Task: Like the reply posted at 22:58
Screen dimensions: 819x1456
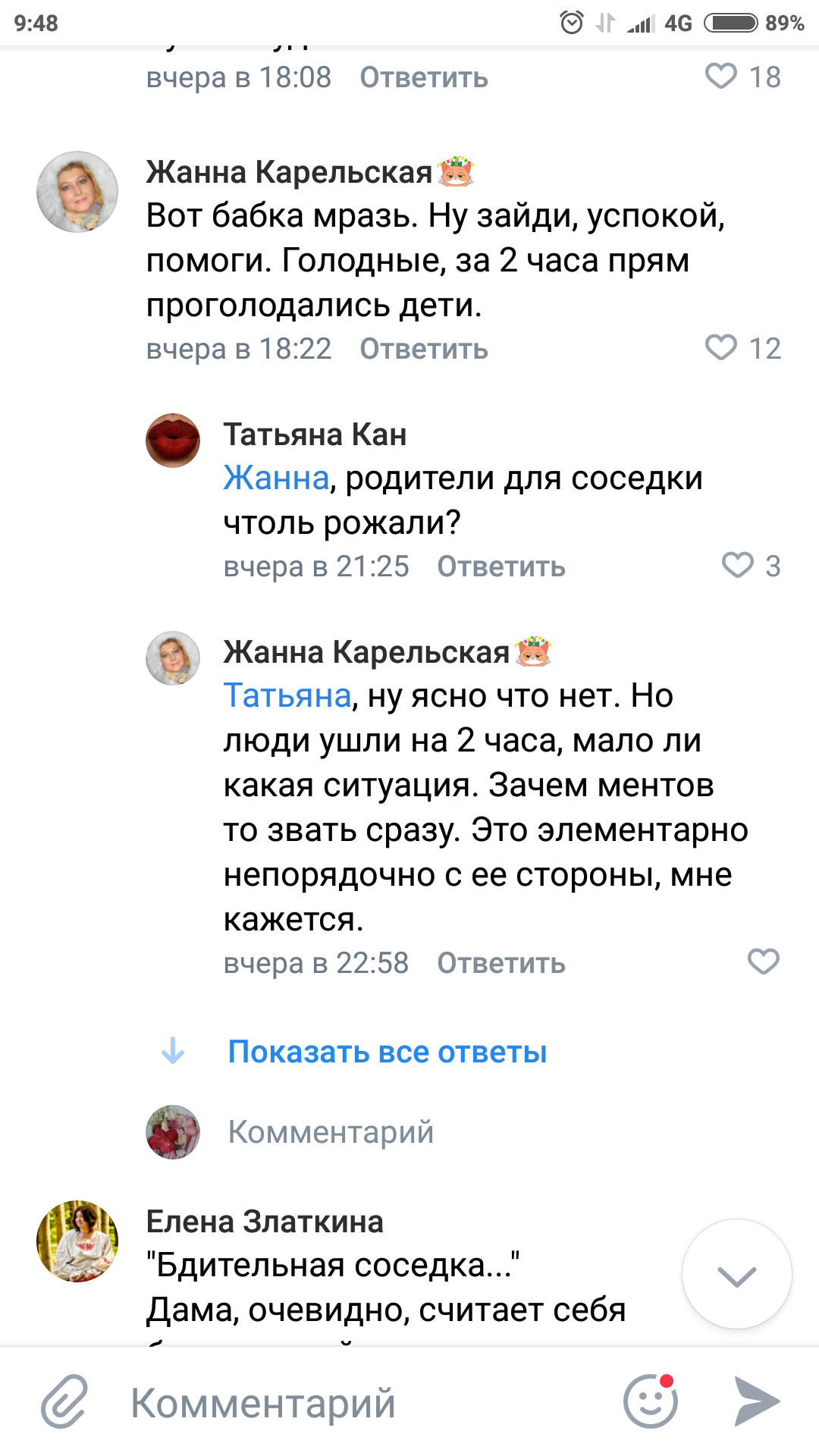Action: pos(763,962)
